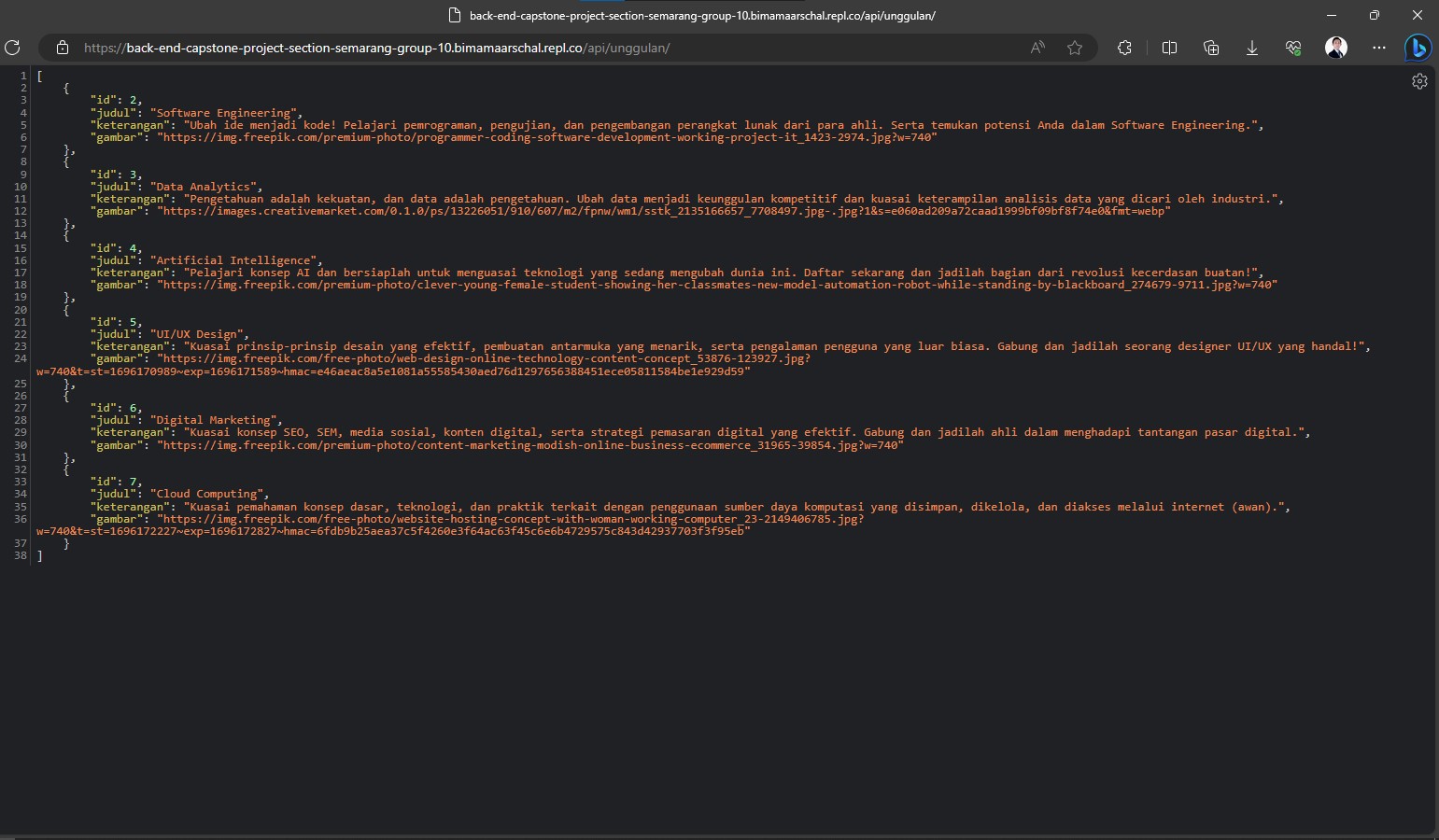Open the browser profile avatar

click(1336, 48)
